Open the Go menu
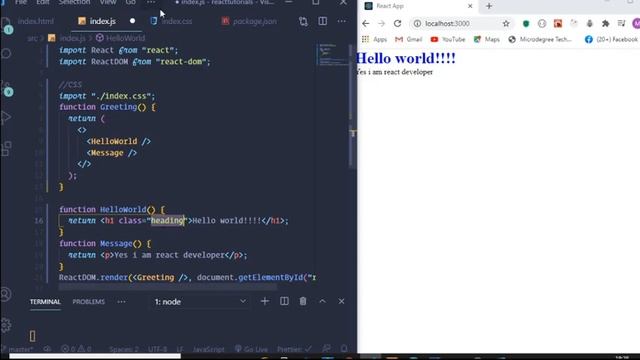The width and height of the screenshot is (640, 360). (x=130, y=2)
